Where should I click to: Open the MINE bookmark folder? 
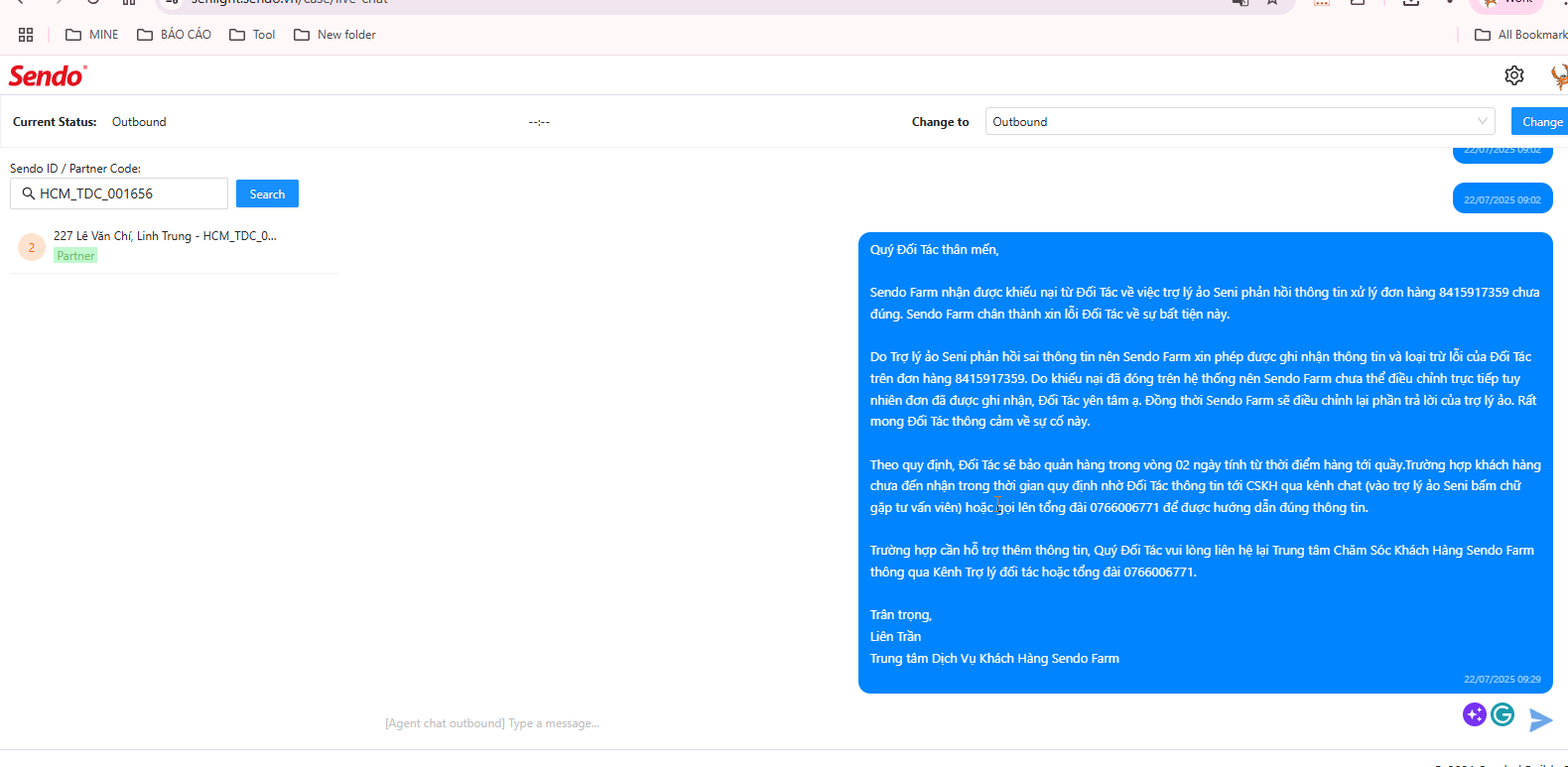click(x=91, y=35)
